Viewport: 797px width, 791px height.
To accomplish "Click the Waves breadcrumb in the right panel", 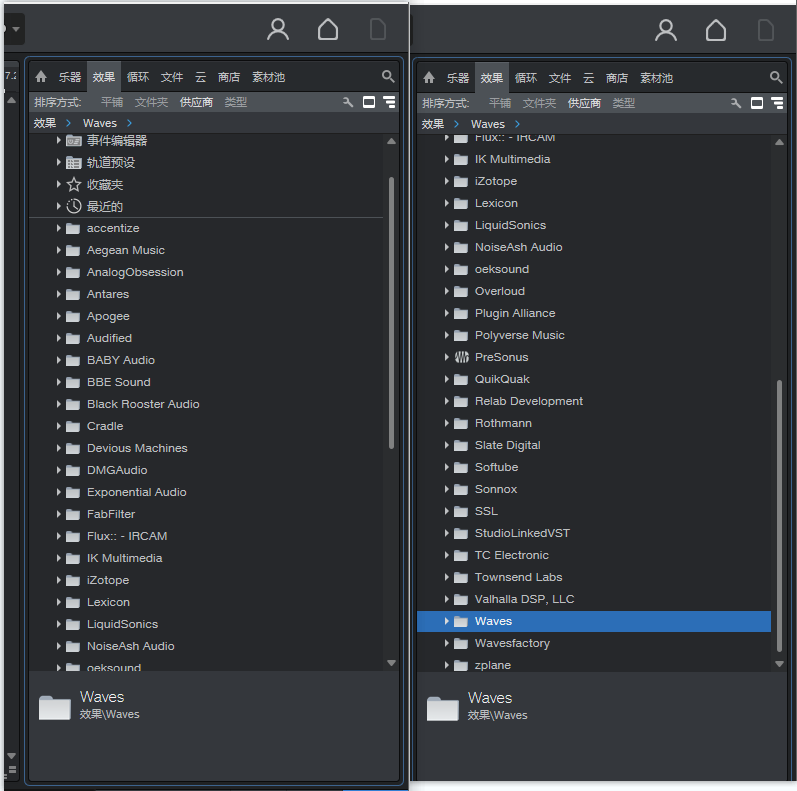I will pyautogui.click(x=488, y=125).
